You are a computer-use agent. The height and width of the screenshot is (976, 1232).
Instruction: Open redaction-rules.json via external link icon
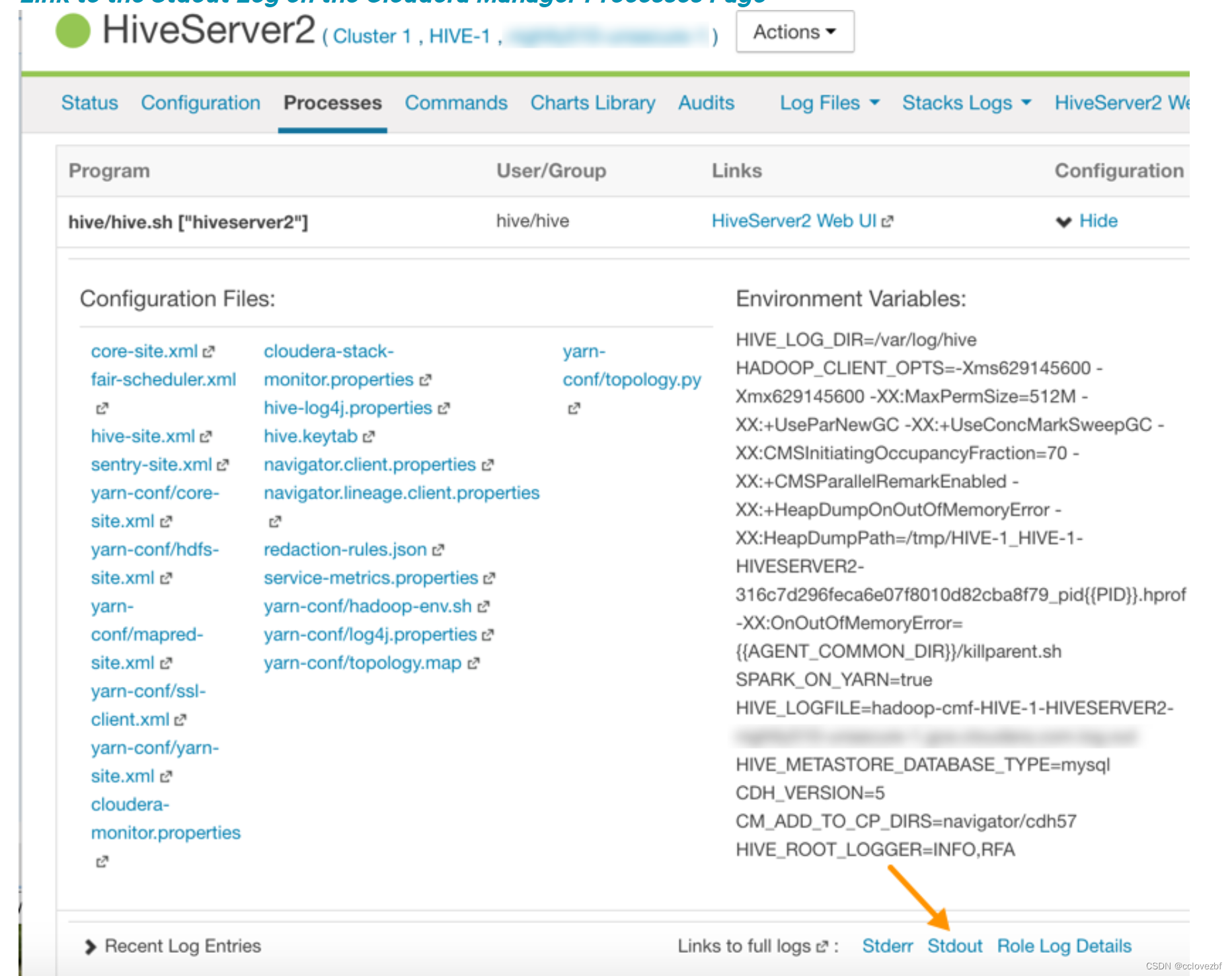[x=437, y=549]
